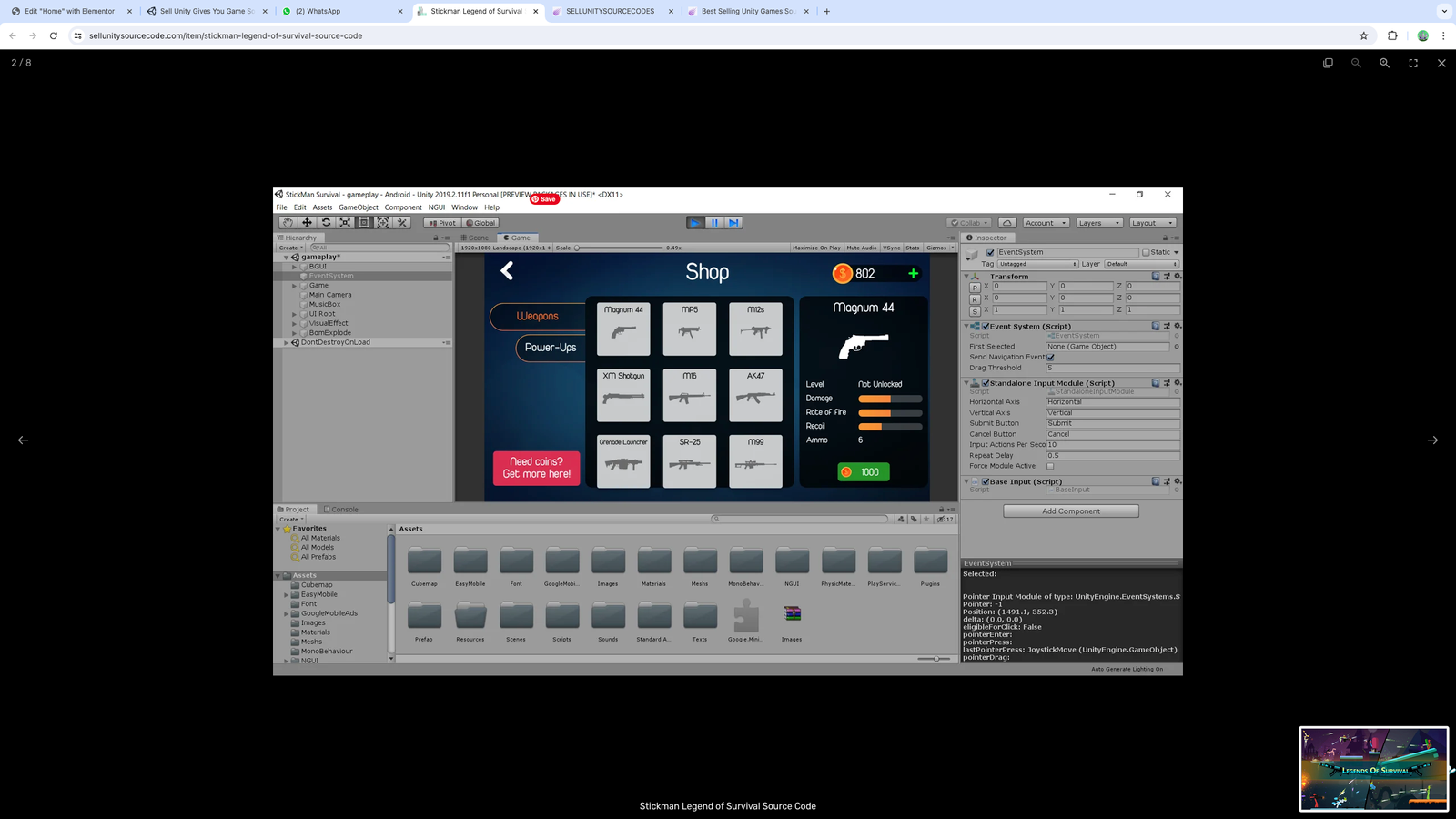Screen dimensions: 1456x819
Task: Open the Layout dropdown
Action: tap(1152, 223)
